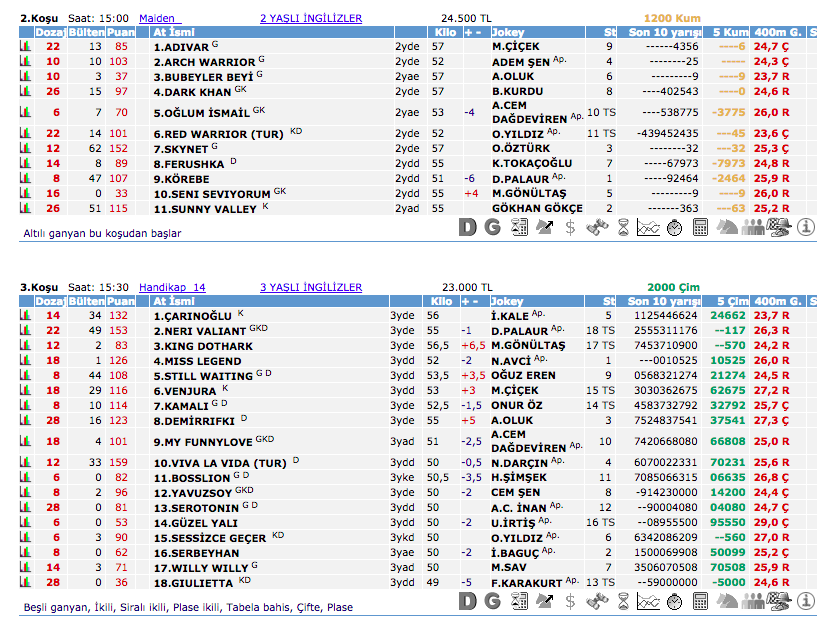Sort race 2 by the Puan column header
833x634 pixels.
click(x=121, y=32)
